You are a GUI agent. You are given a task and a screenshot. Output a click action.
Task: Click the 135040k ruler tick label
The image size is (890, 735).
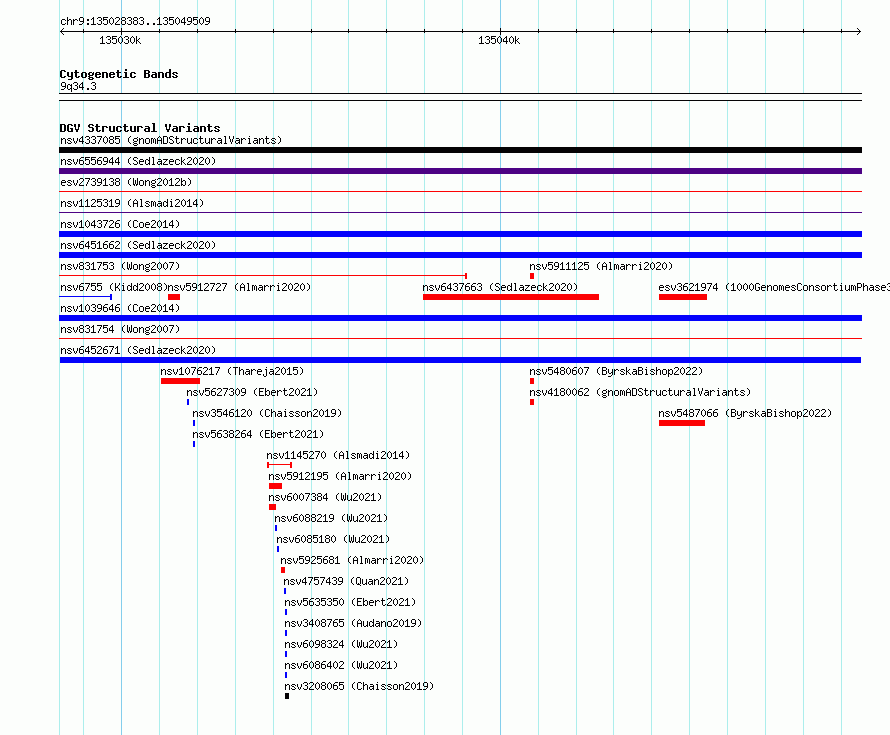[x=499, y=40]
